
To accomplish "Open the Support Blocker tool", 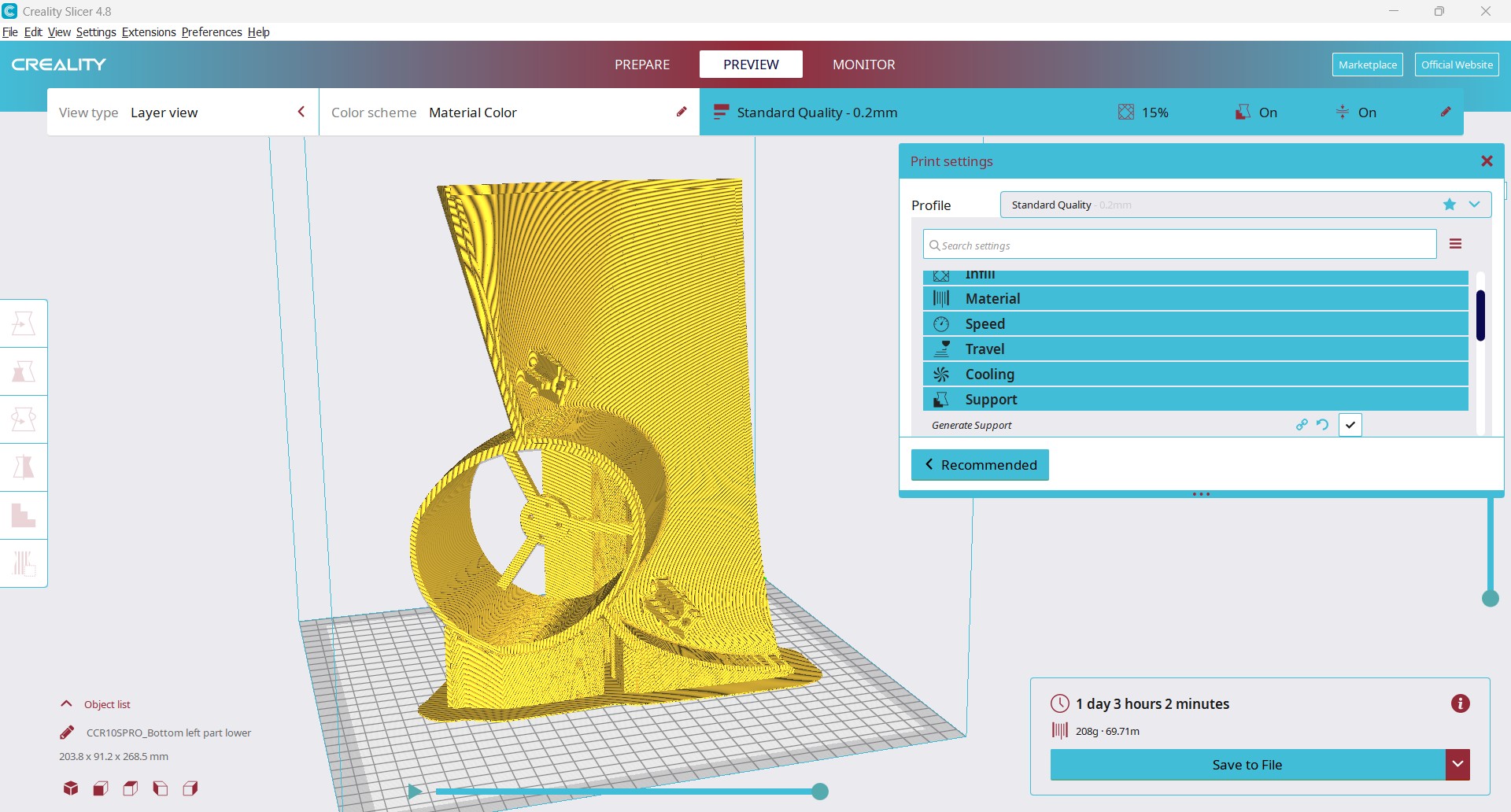I will [x=24, y=563].
